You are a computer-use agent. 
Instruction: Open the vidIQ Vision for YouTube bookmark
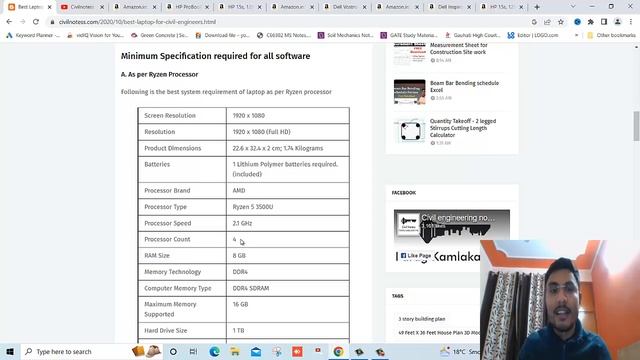click(x=96, y=36)
